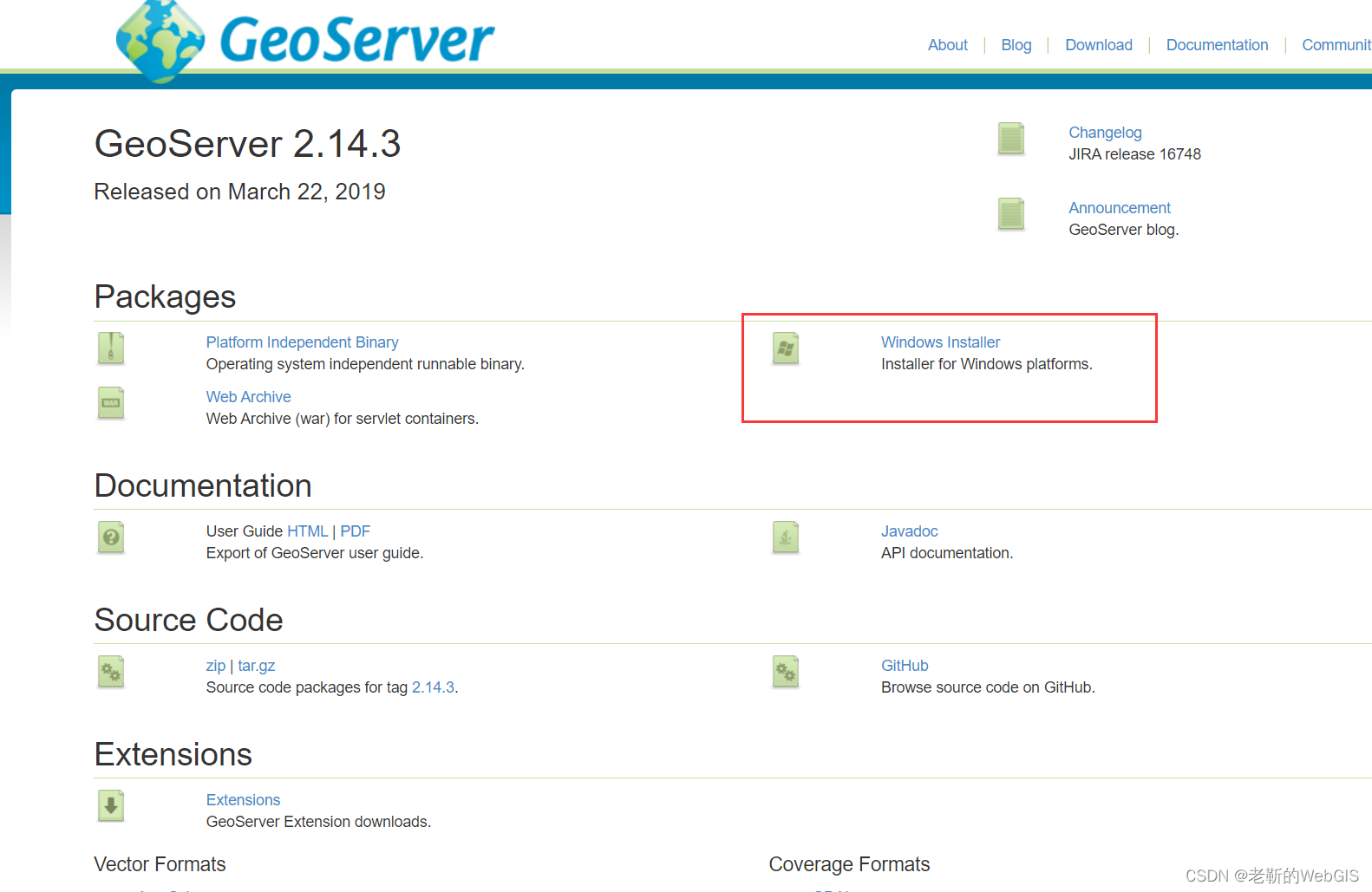Image resolution: width=1372 pixels, height=892 pixels.
Task: Click the GitHub gears icon
Action: coord(786,672)
